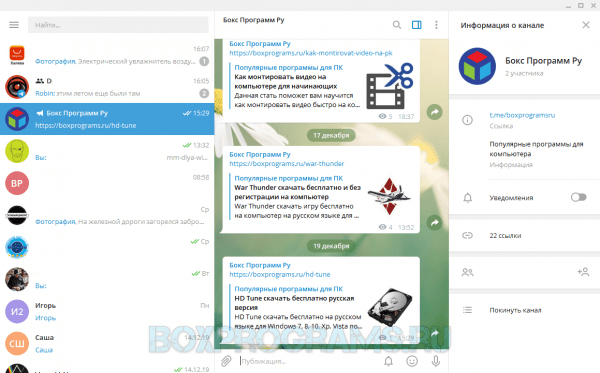Close the channel information panel

[586, 25]
